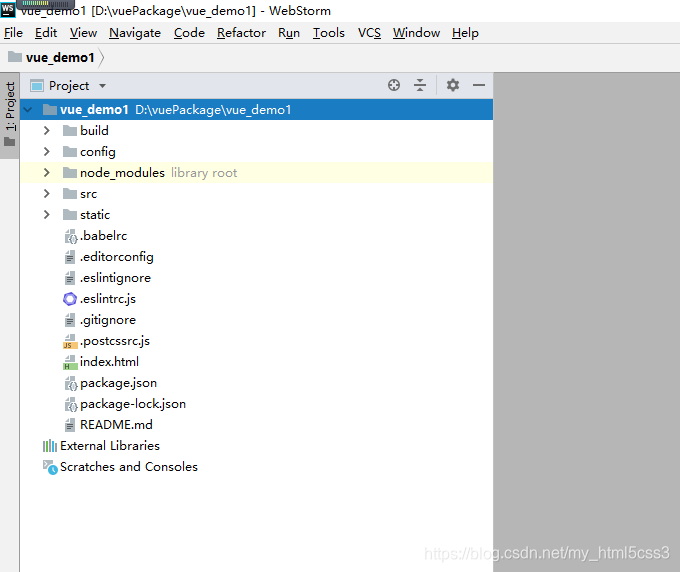Select the .babelrc file name
The width and height of the screenshot is (680, 572).
click(103, 236)
